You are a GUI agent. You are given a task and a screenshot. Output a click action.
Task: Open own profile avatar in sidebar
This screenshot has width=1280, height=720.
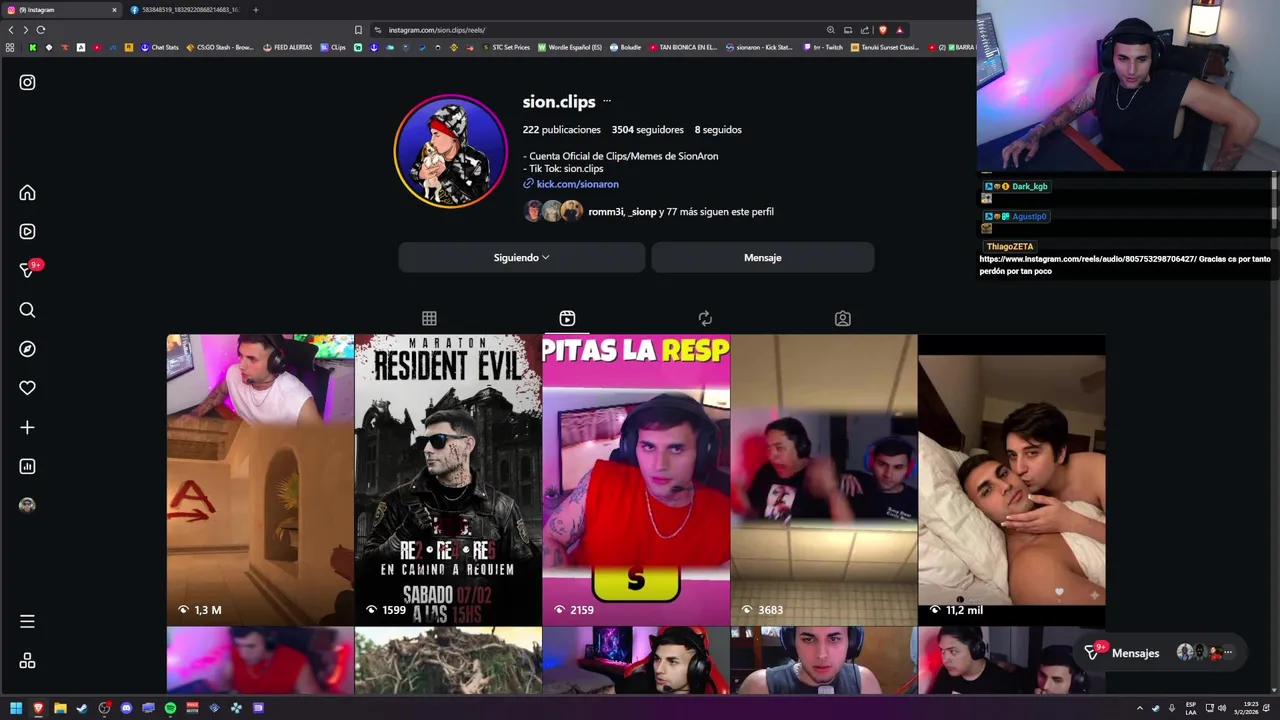tap(27, 505)
